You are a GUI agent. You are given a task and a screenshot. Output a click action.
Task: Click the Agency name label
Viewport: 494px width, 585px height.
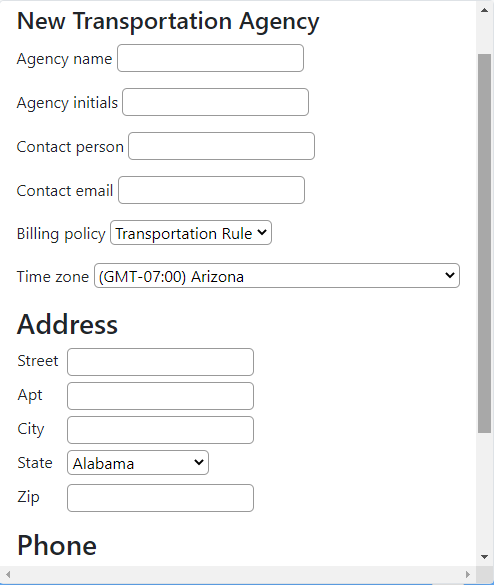point(64,59)
